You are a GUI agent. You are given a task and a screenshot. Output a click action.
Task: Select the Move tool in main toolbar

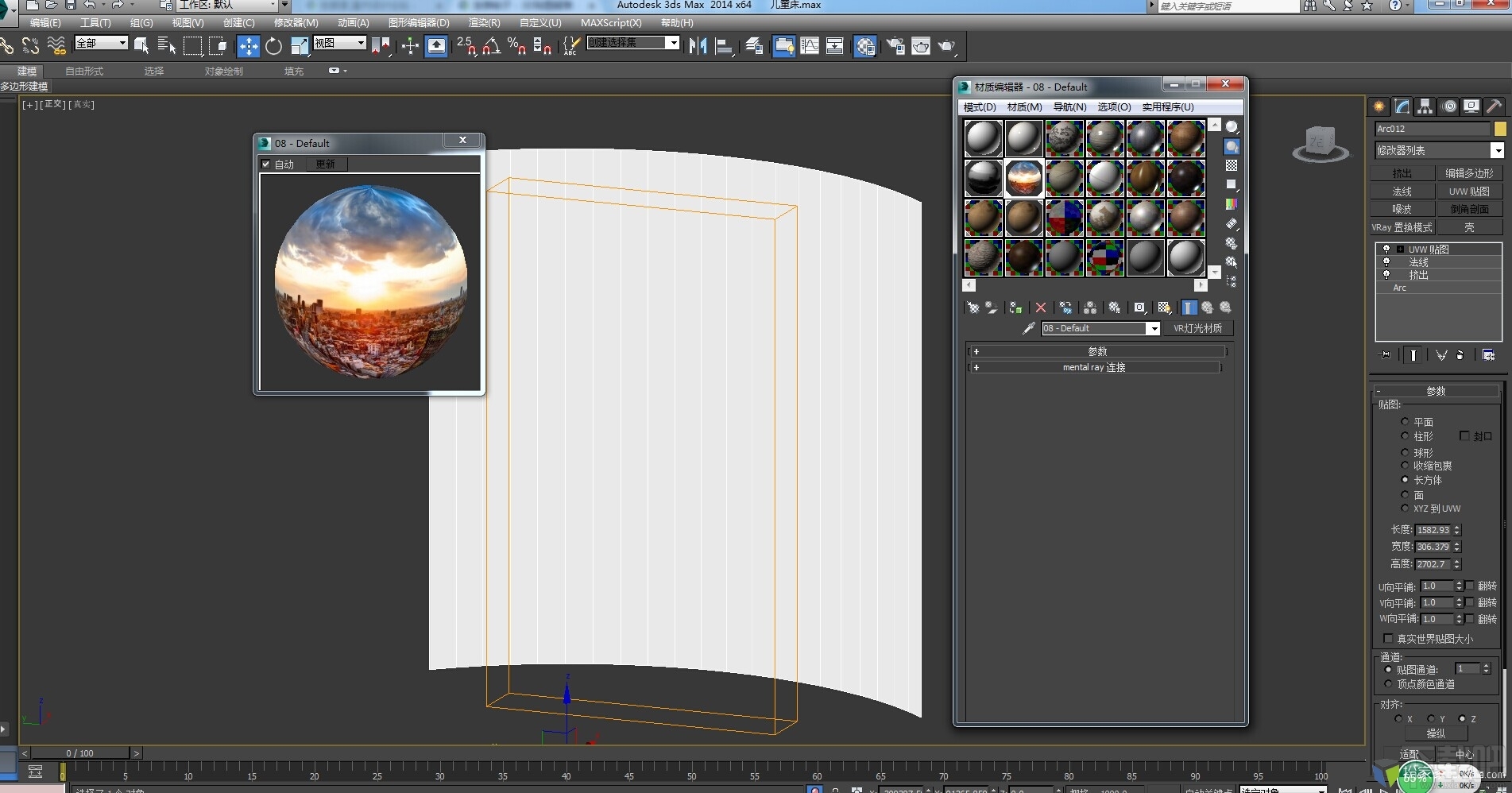coord(248,46)
